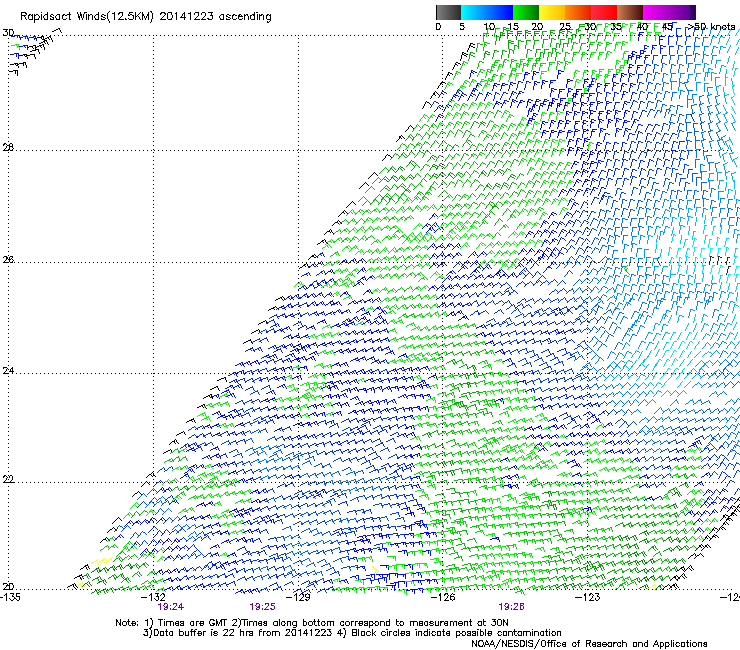Click the longitude label '-126'
This screenshot has height=650, width=740.
[x=443, y=597]
